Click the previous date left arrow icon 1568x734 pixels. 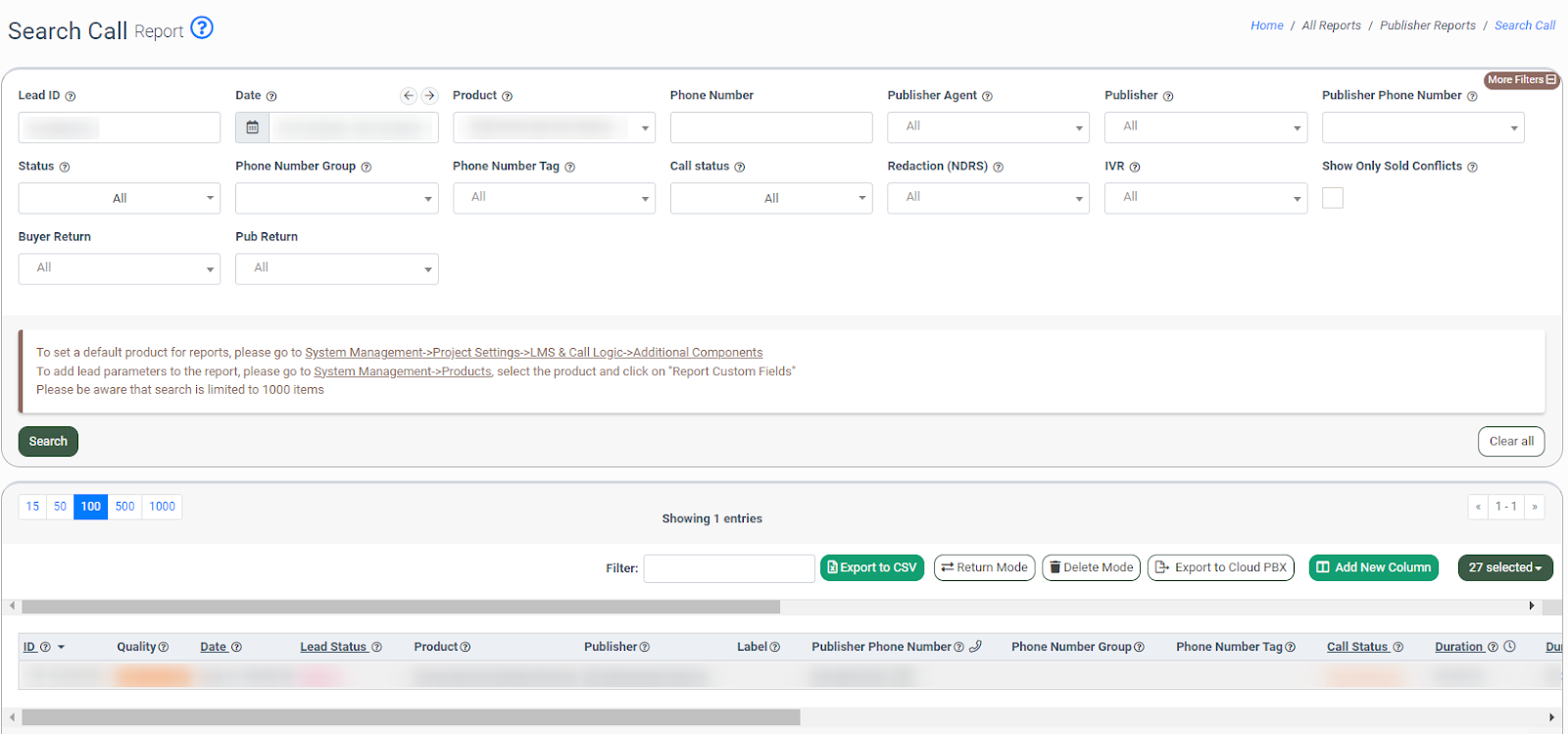[409, 96]
